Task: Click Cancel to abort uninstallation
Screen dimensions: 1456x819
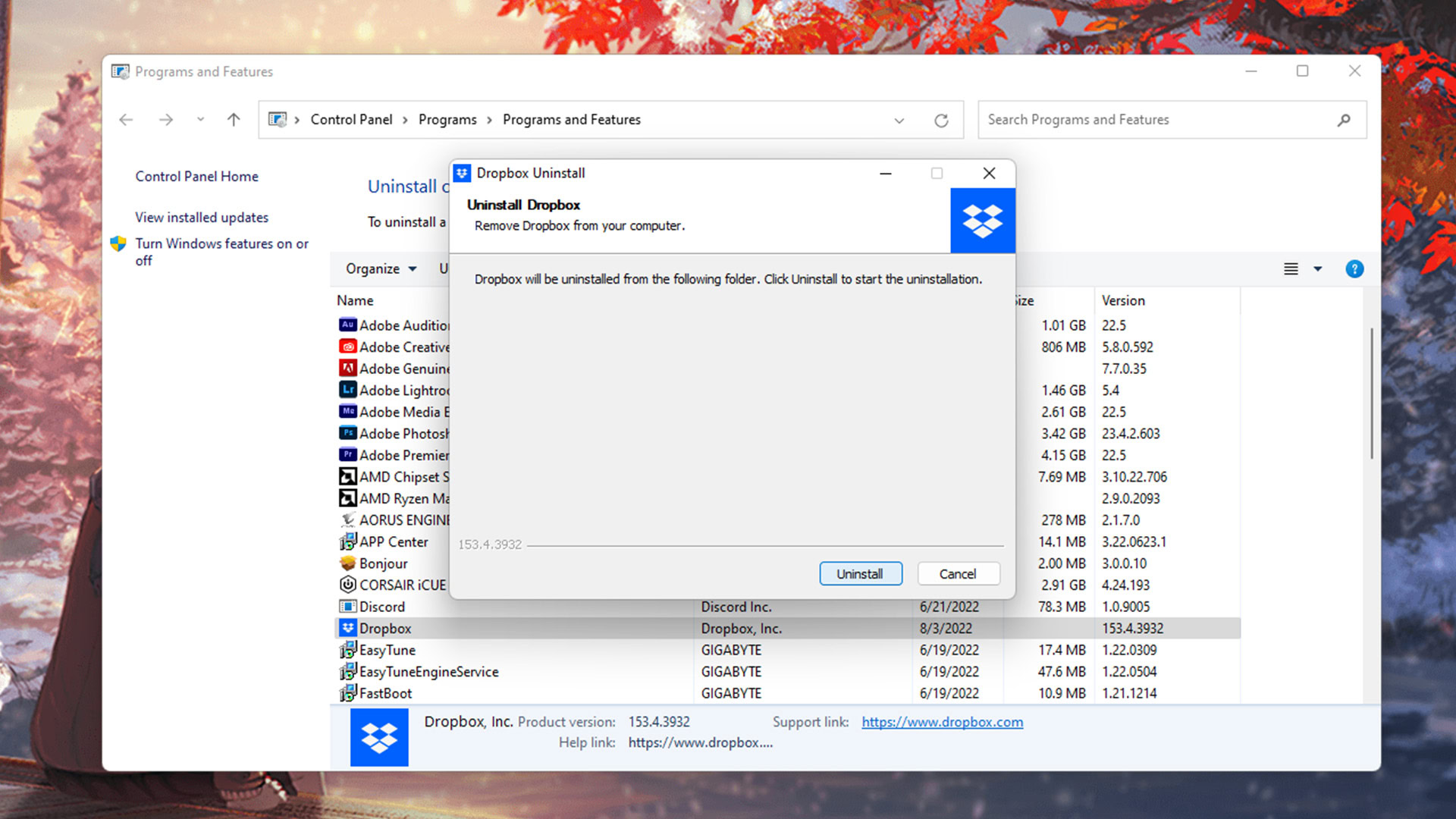Action: [958, 573]
